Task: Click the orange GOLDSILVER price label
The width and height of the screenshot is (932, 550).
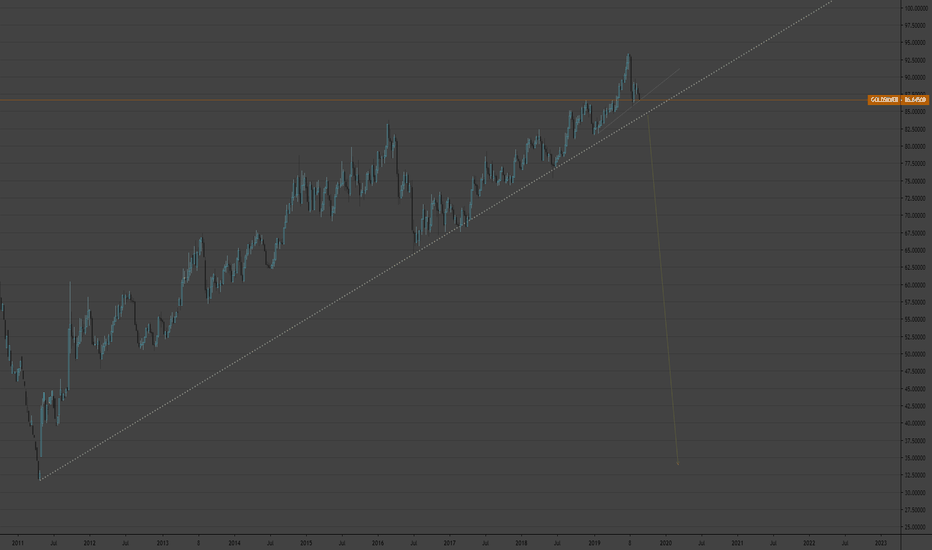Action: coord(898,100)
